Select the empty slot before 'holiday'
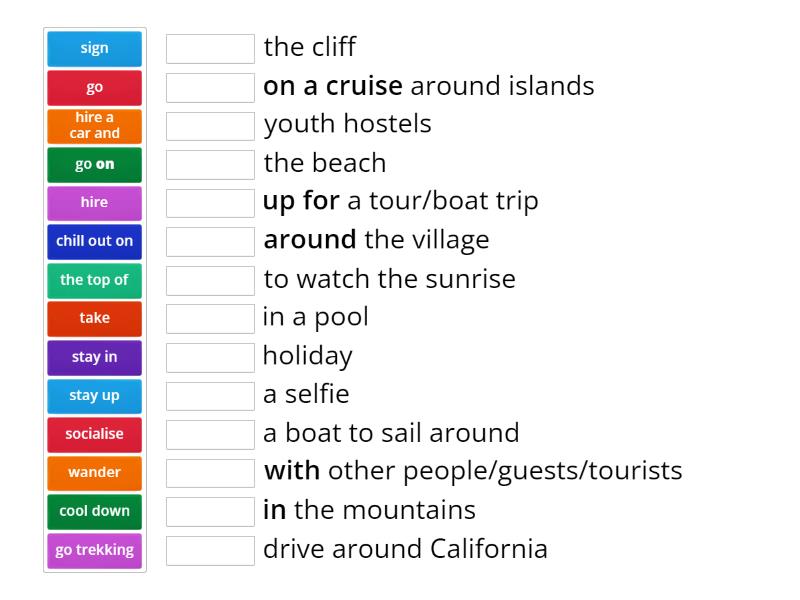Viewport: 800px width, 600px height. [210, 357]
